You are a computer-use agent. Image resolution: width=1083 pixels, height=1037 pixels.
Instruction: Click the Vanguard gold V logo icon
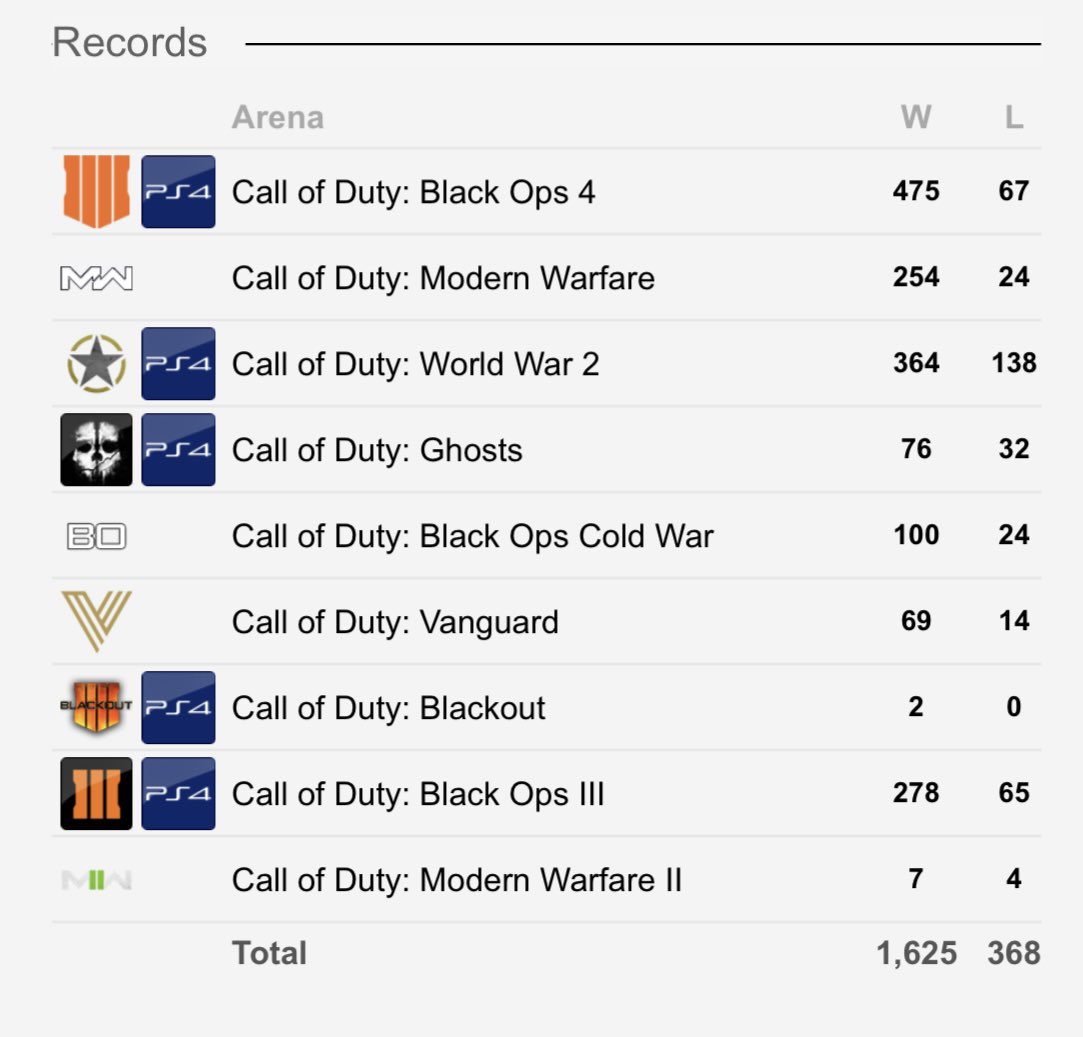[96, 621]
